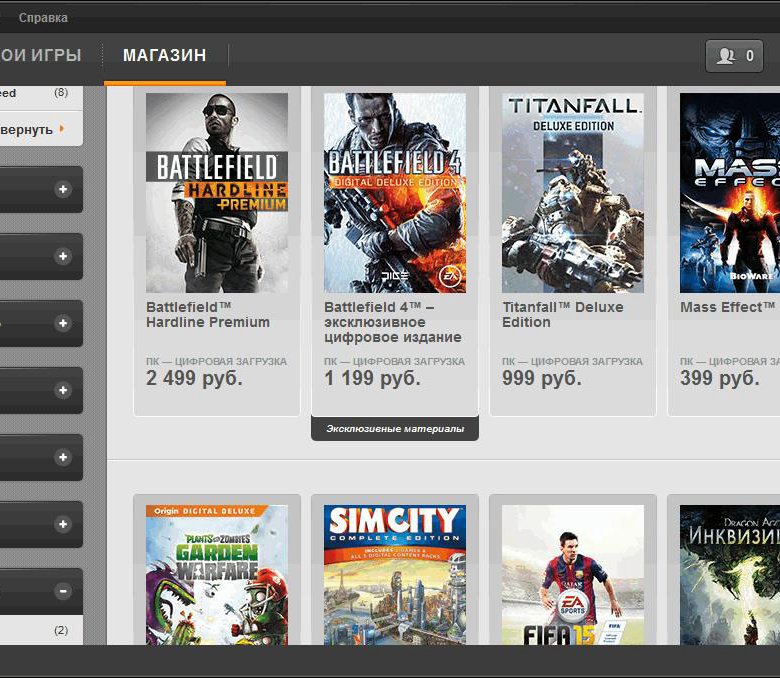Click the 399 руб. price
The height and width of the screenshot is (678, 780).
point(720,379)
